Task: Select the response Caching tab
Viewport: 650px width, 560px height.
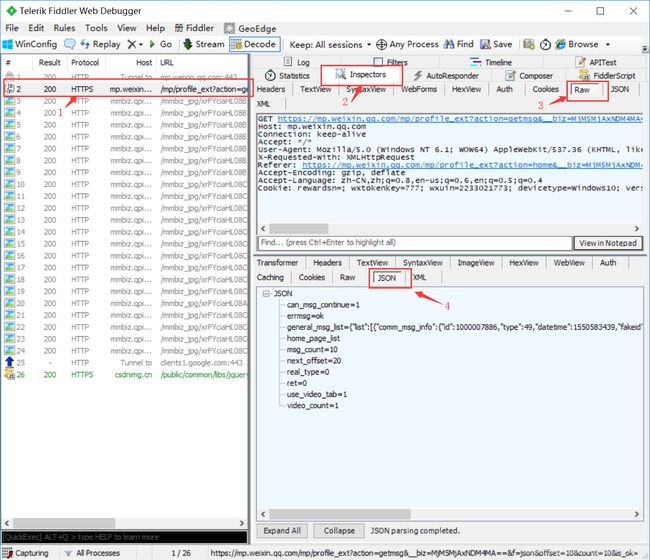Action: point(270,277)
